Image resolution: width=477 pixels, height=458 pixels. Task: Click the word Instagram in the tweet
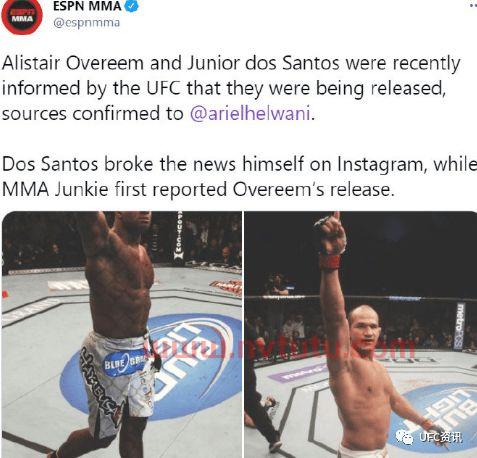tap(381, 164)
